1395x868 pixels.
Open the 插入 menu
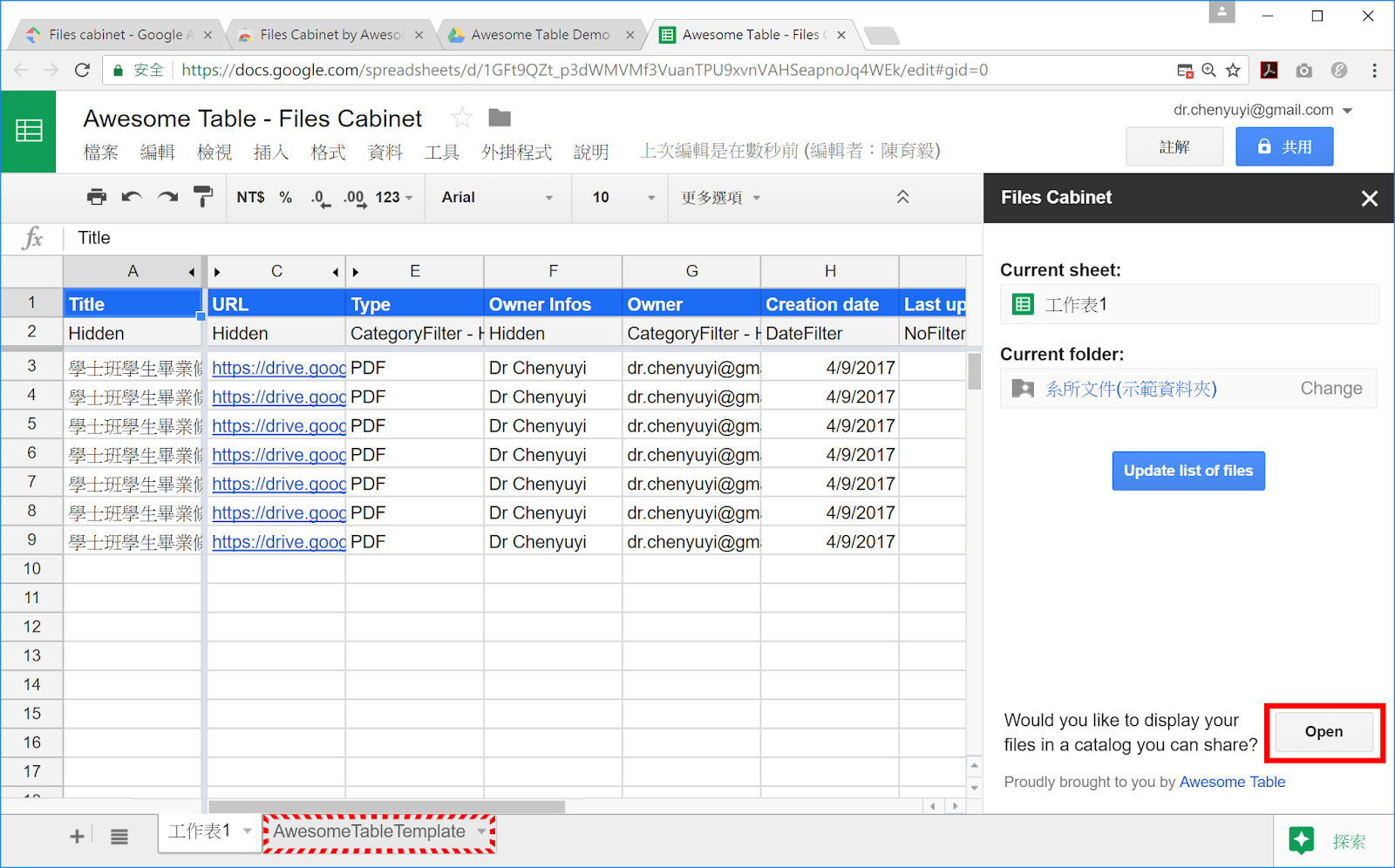pos(271,152)
